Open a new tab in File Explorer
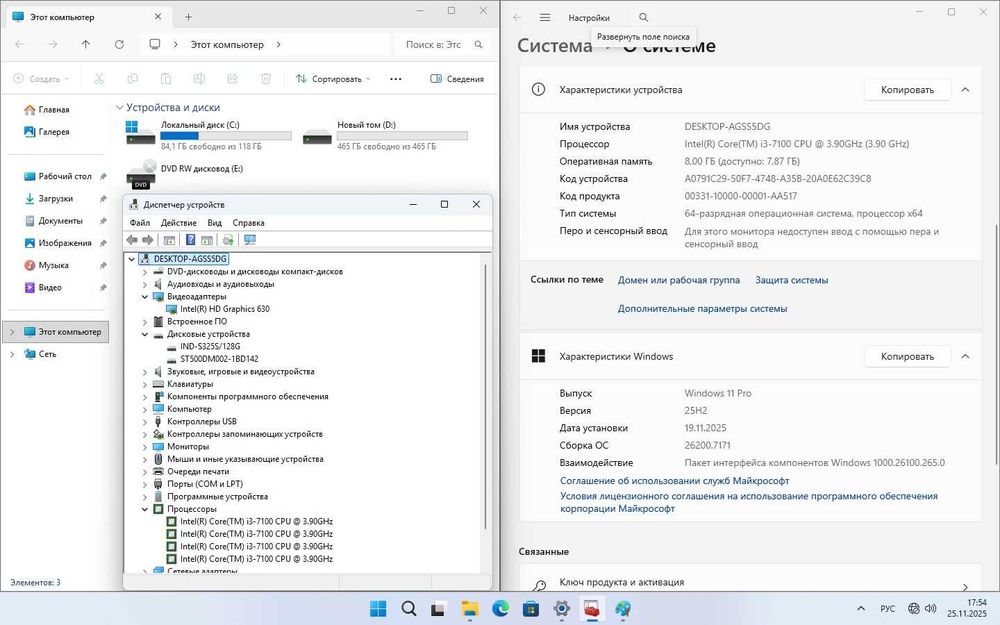1000x625 pixels. [x=188, y=17]
